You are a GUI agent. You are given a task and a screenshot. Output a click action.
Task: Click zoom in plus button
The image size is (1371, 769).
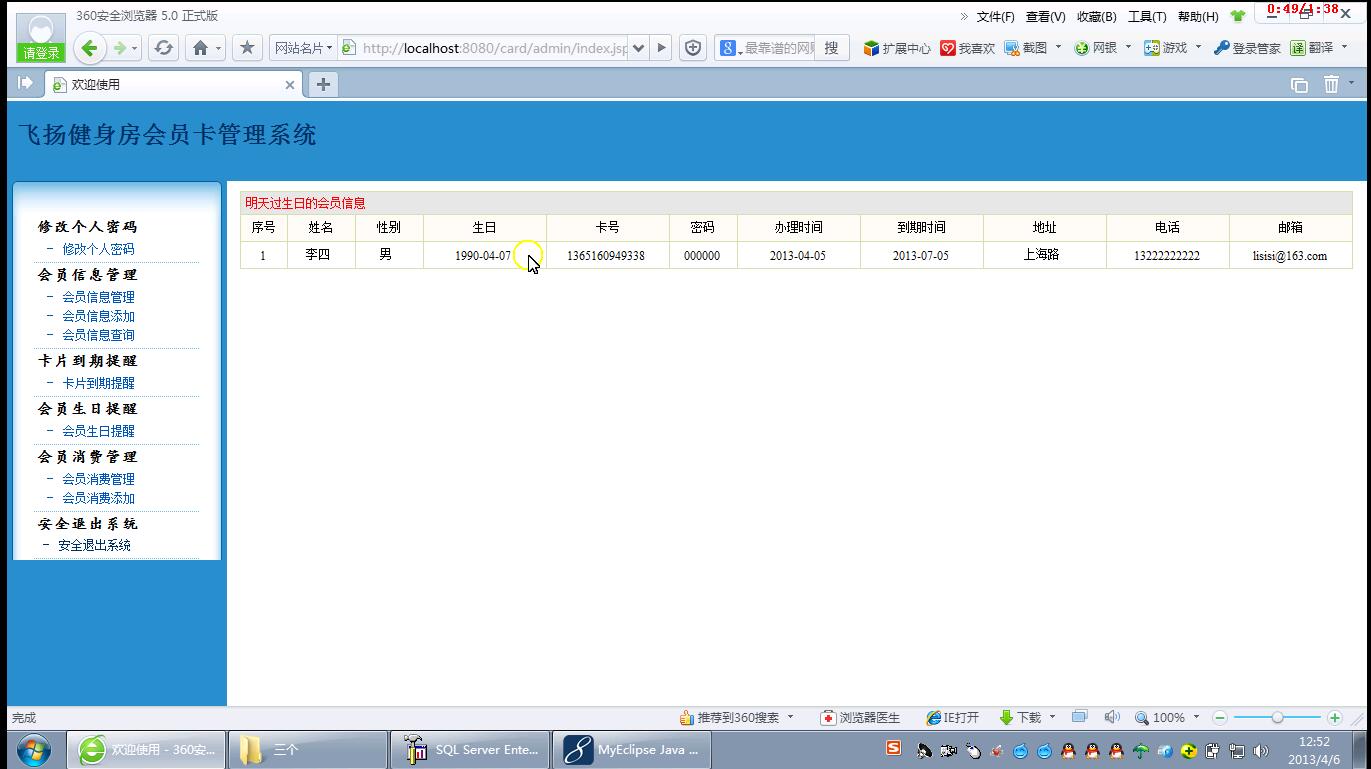[1334, 718]
